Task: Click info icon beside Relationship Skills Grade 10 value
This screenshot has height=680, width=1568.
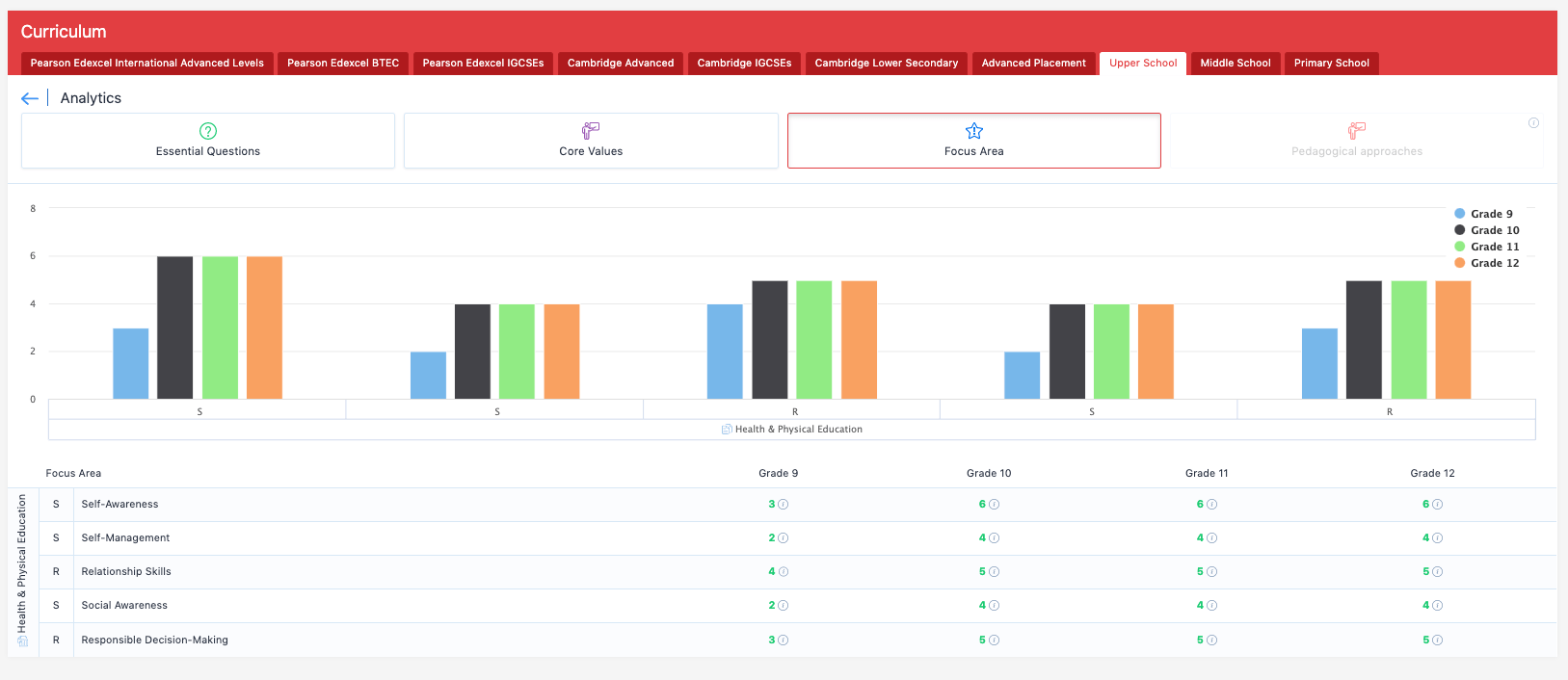Action: (x=995, y=572)
